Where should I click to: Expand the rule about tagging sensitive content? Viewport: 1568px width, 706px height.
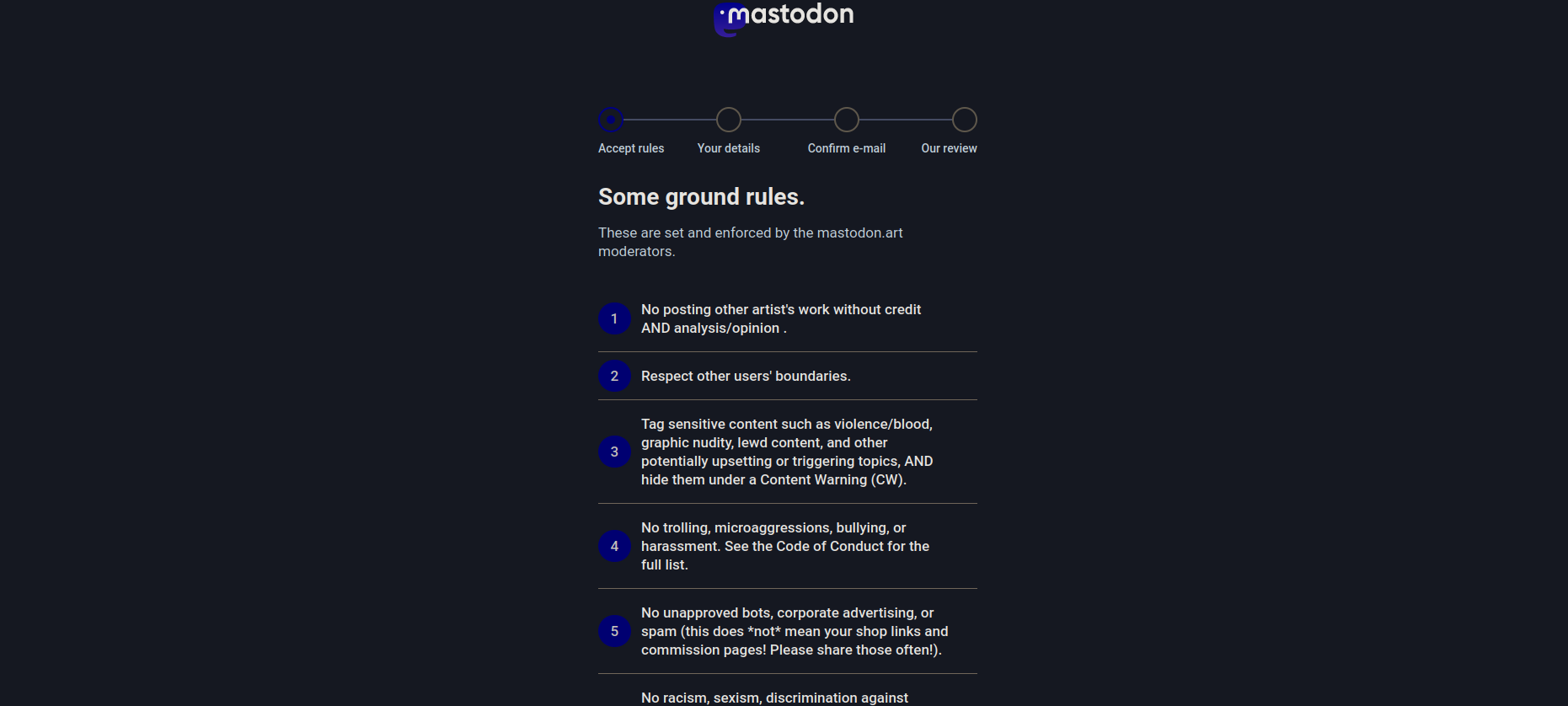point(786,452)
